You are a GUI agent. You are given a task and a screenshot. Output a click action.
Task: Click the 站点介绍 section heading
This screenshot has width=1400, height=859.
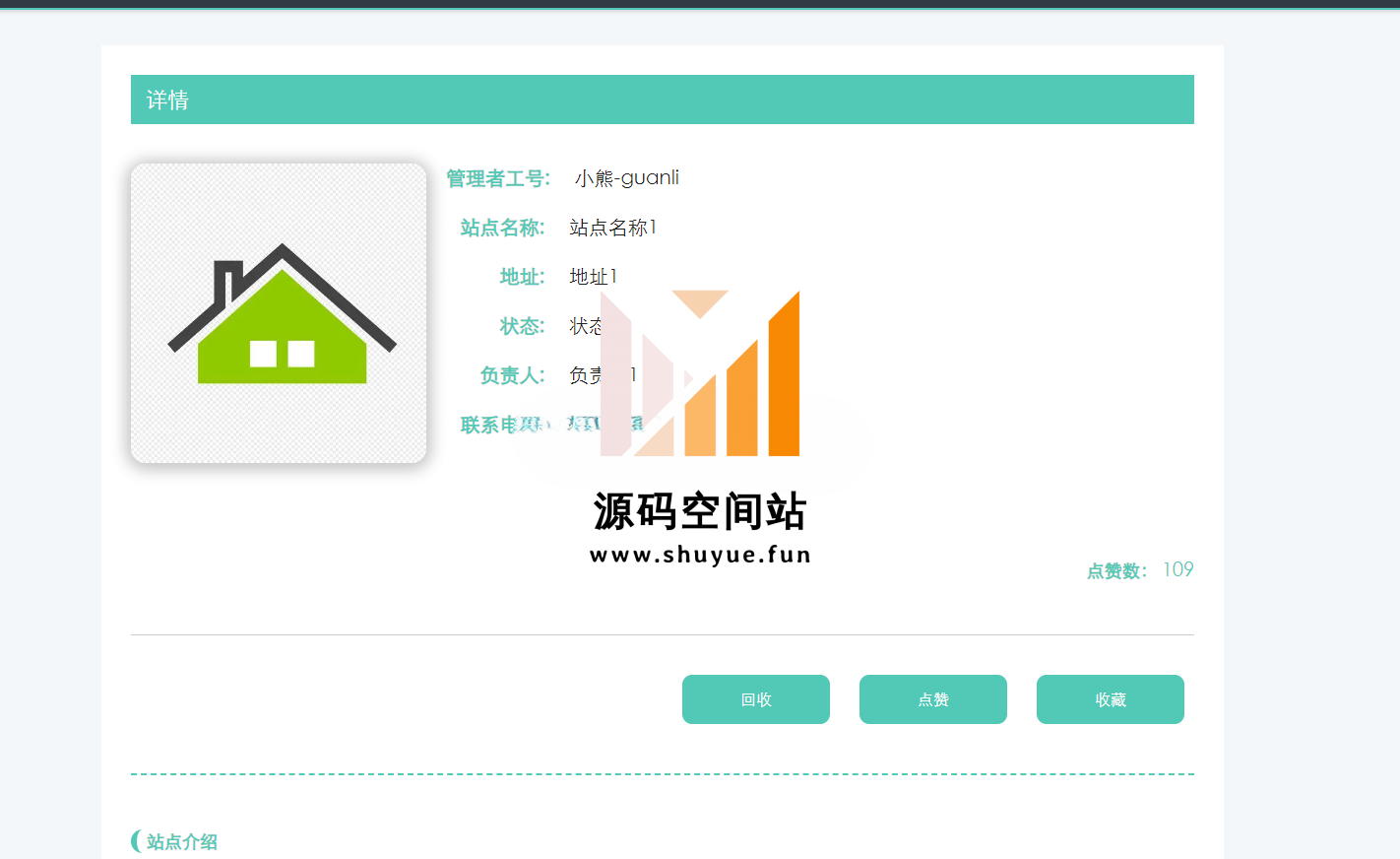click(x=181, y=841)
